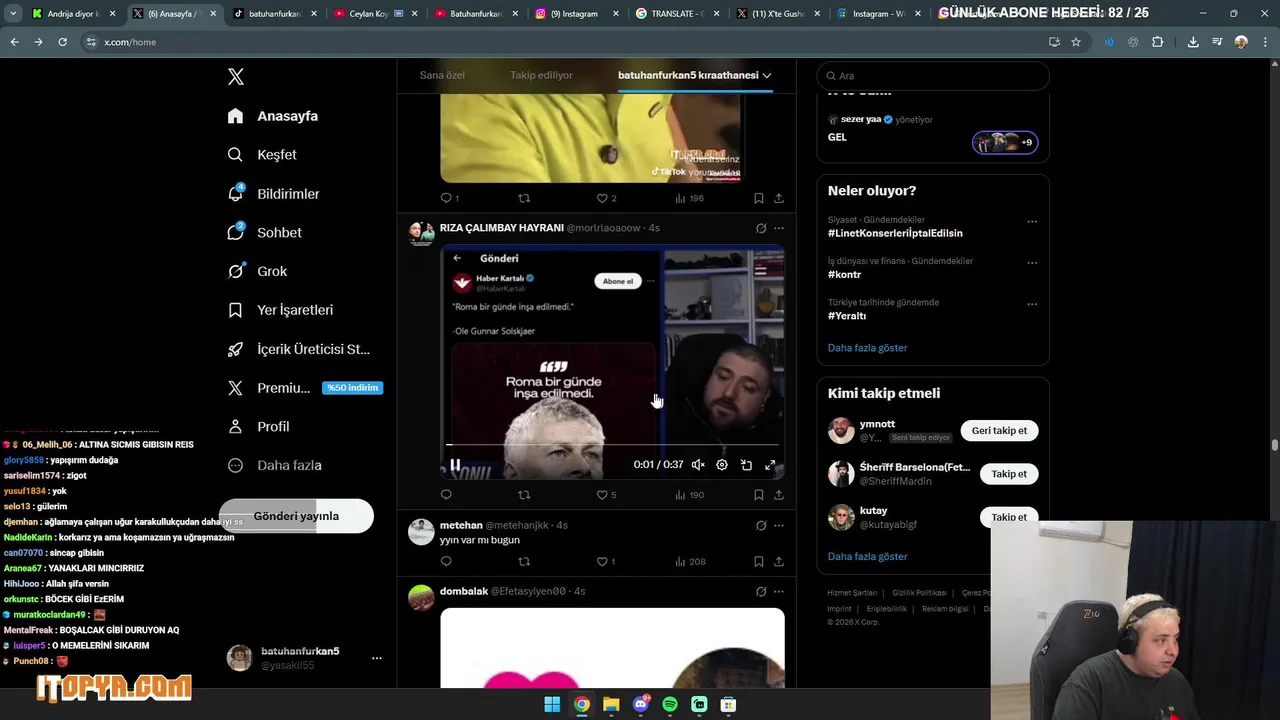Open Chrome downloads icon
The width and height of the screenshot is (1280, 720).
[x=1193, y=42]
